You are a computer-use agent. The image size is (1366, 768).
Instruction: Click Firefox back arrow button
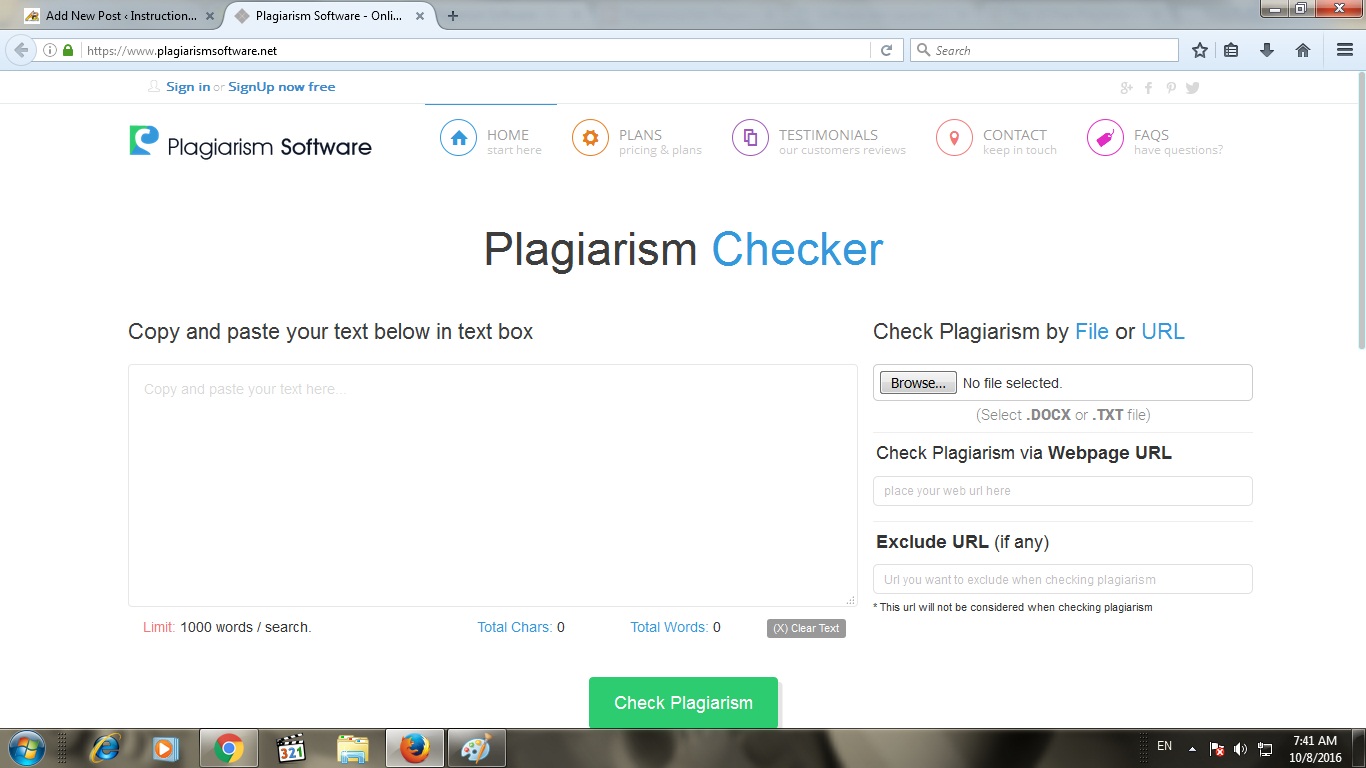point(21,50)
